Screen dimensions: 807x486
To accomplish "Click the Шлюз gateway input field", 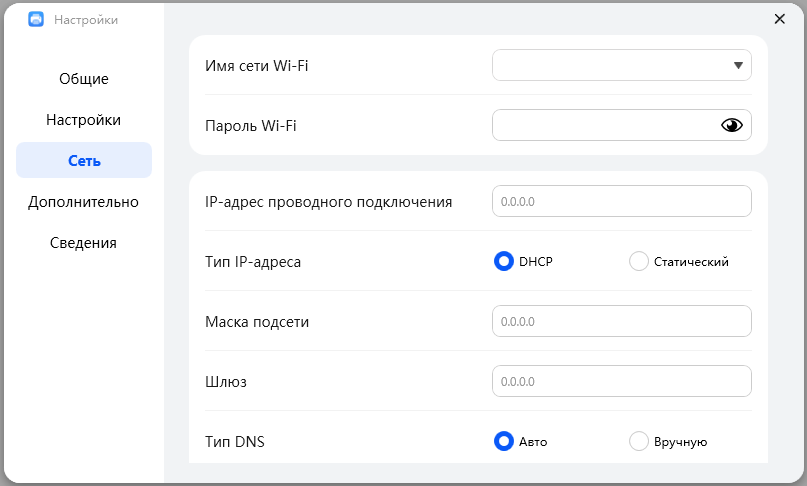I will (621, 381).
